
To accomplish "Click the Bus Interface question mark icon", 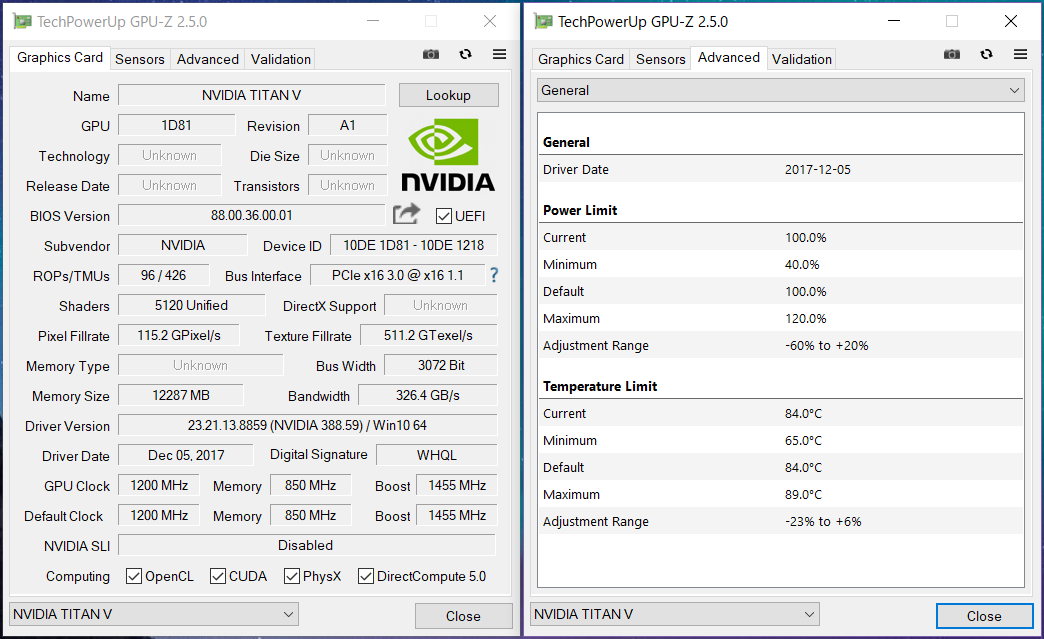I will pyautogui.click(x=494, y=275).
